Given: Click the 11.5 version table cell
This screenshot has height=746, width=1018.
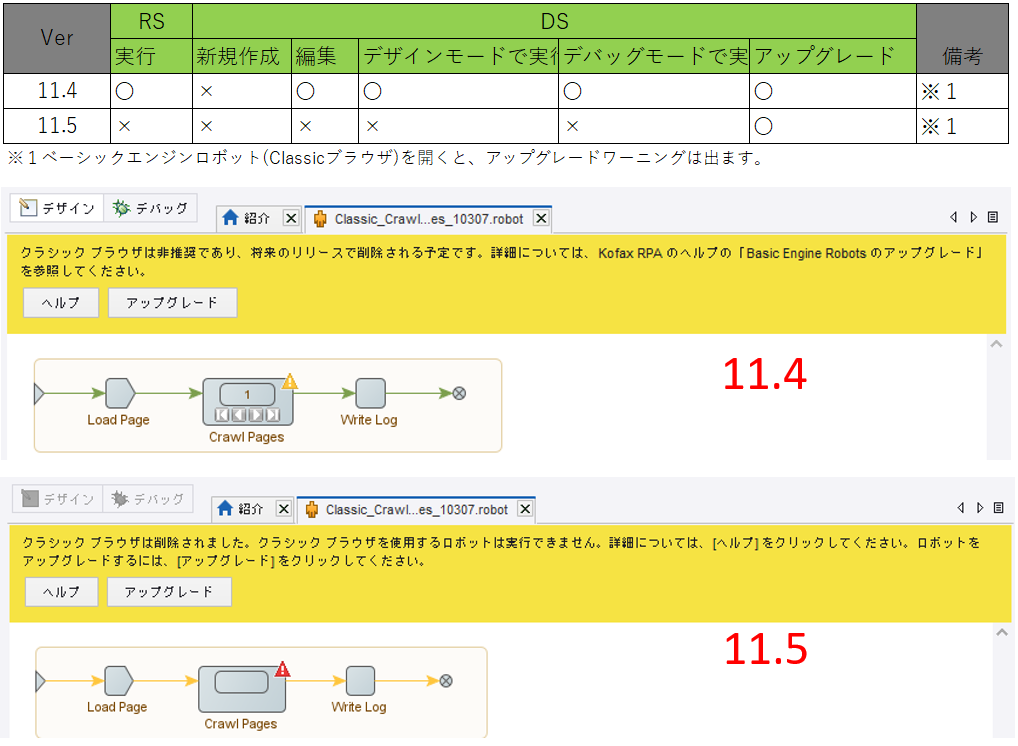Looking at the screenshot, I should pyautogui.click(x=57, y=125).
